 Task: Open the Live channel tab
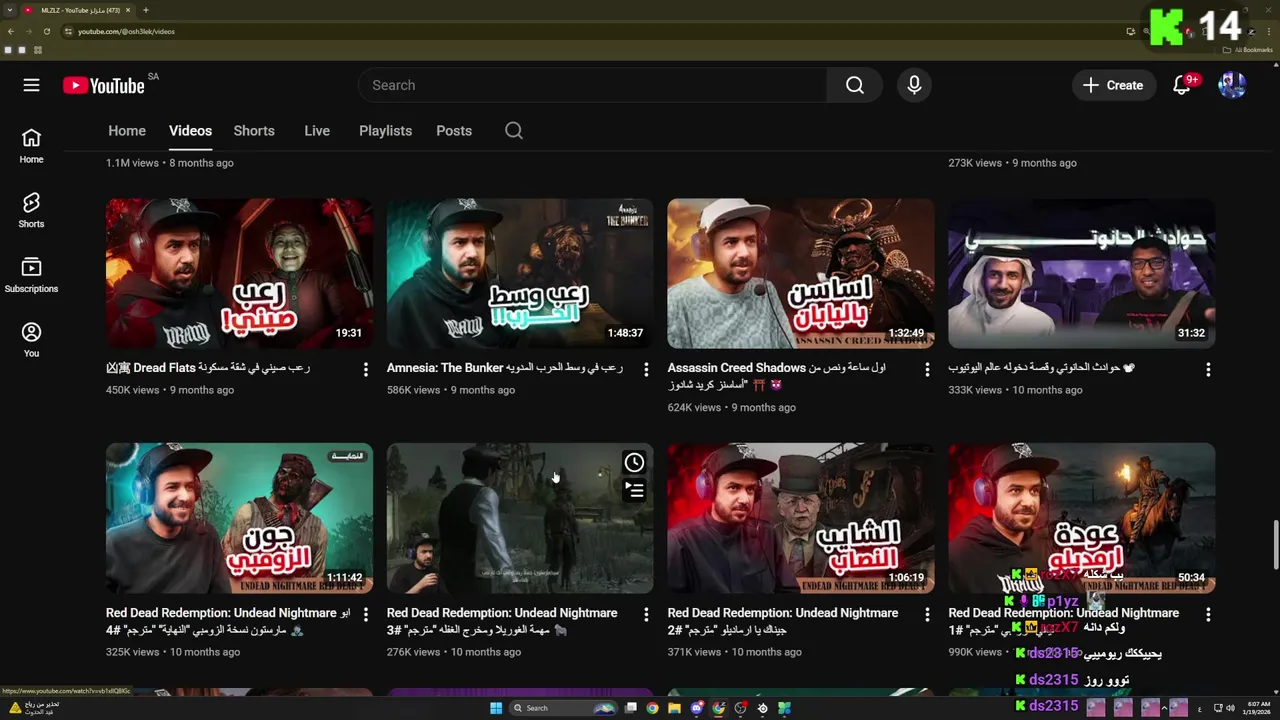tap(317, 131)
